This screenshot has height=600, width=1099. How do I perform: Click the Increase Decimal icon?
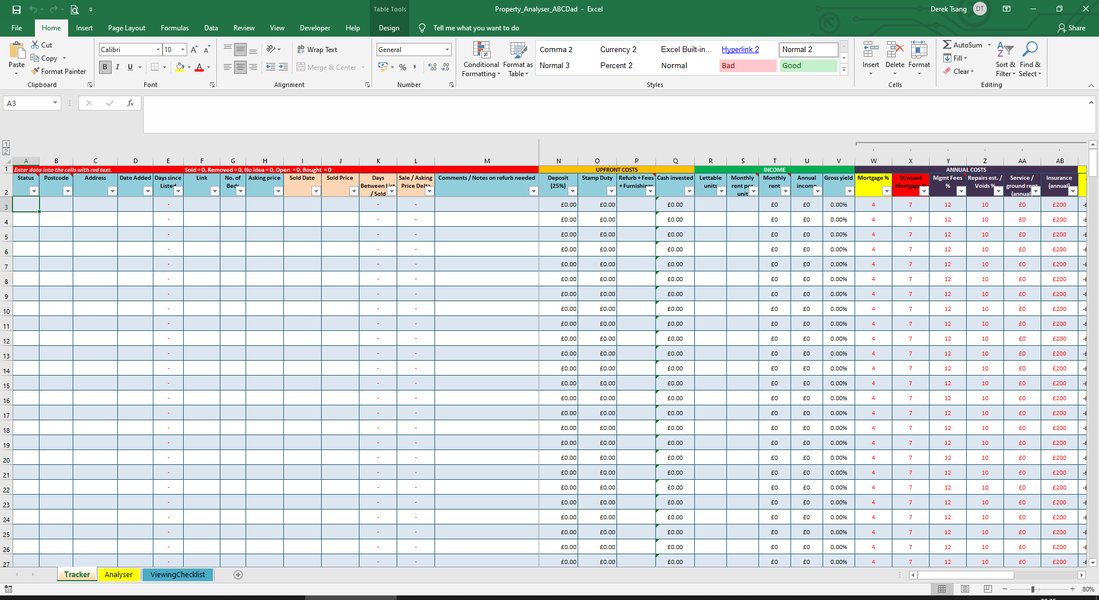432,67
